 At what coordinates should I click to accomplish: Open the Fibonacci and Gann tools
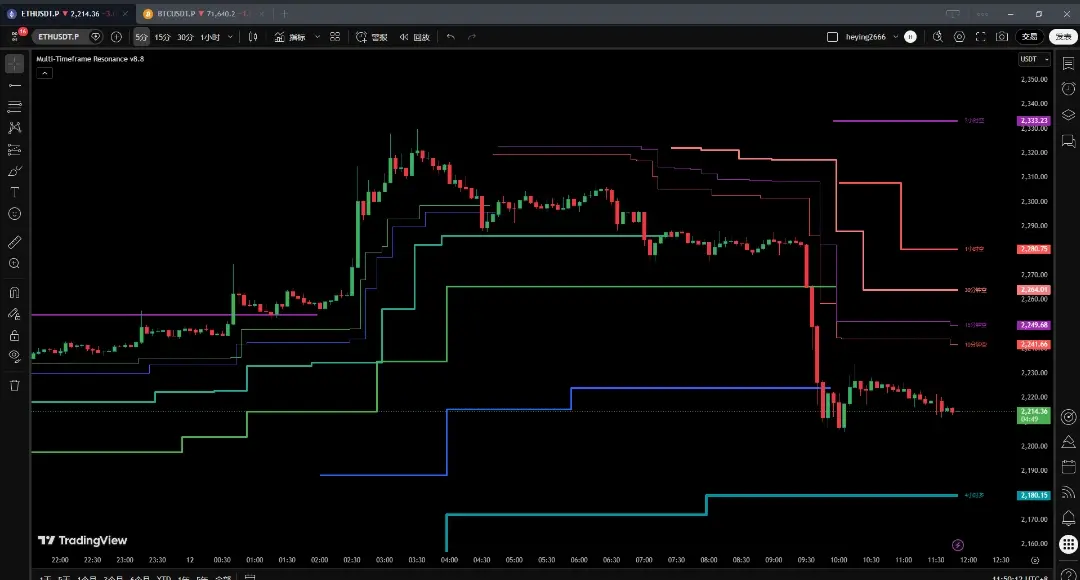[x=14, y=107]
